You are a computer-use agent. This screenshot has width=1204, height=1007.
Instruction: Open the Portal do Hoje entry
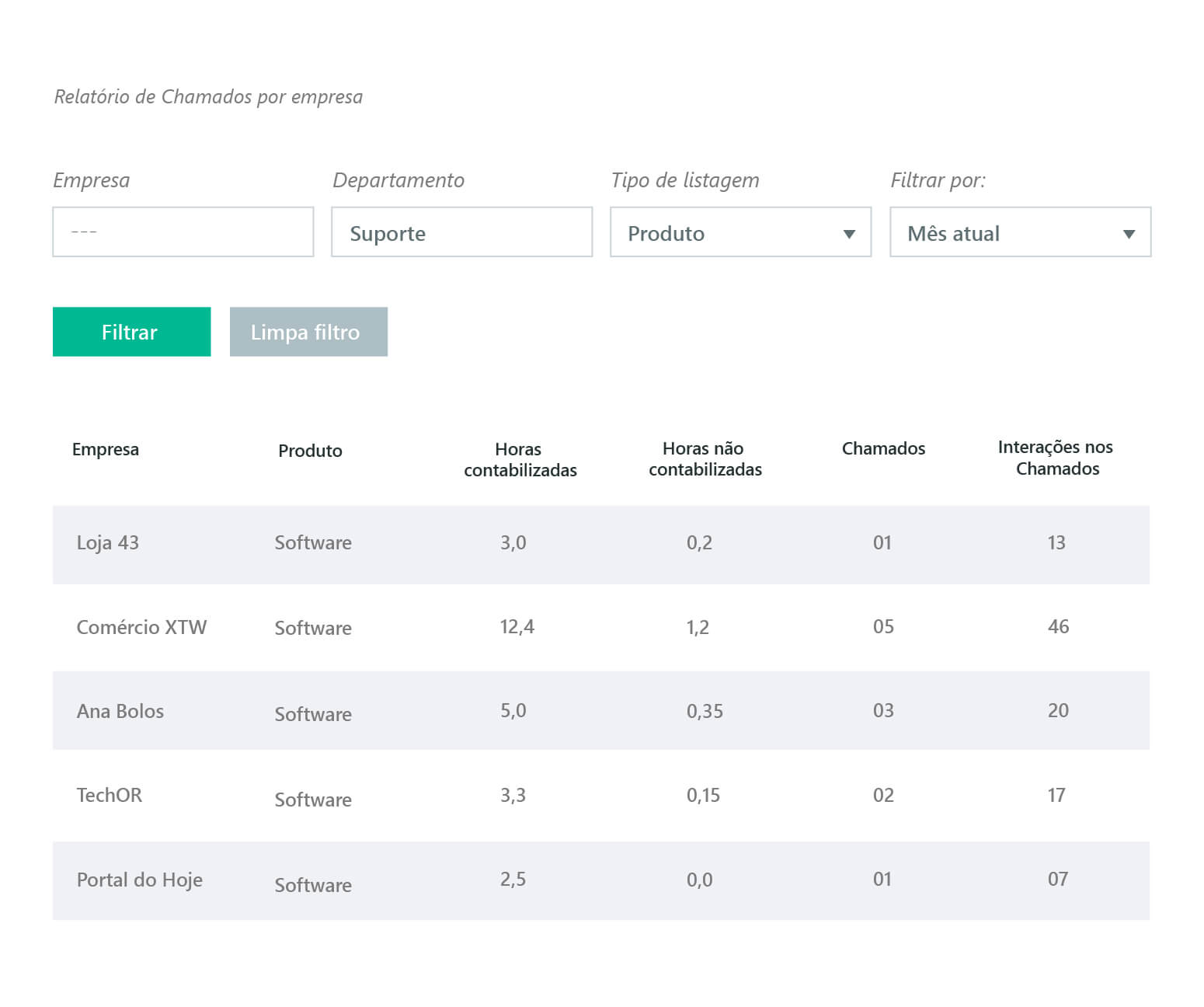[x=140, y=880]
